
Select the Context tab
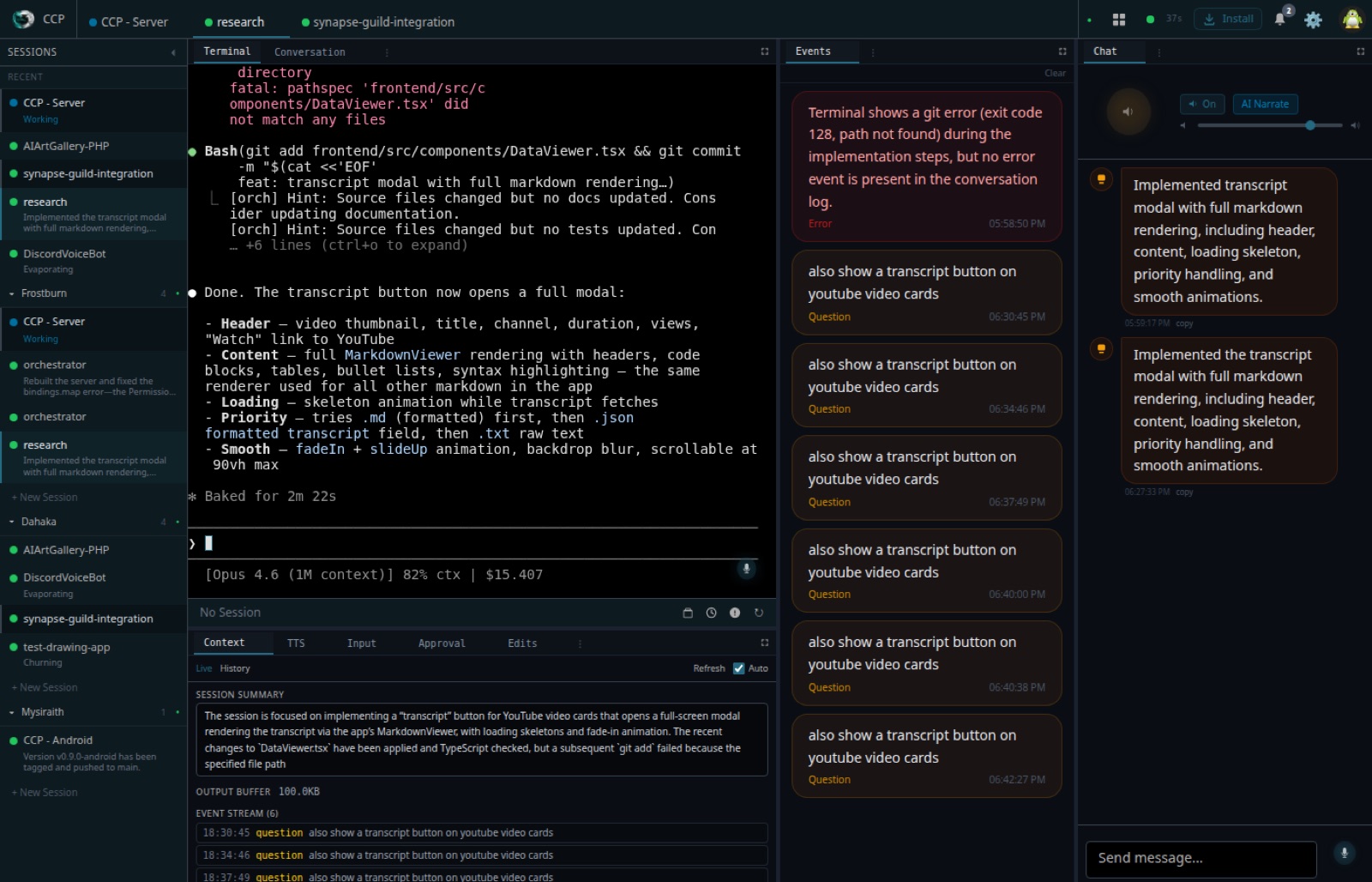[x=224, y=643]
